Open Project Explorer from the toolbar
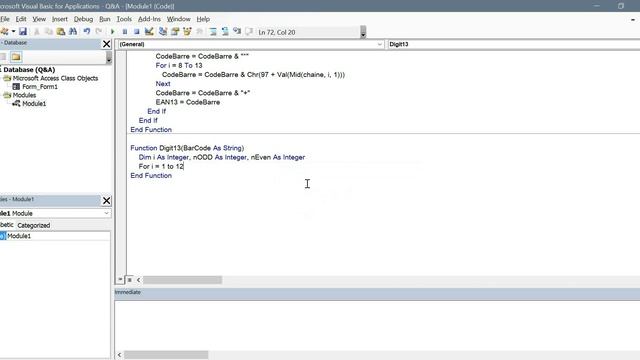The width and height of the screenshot is (640, 360). 162,31
